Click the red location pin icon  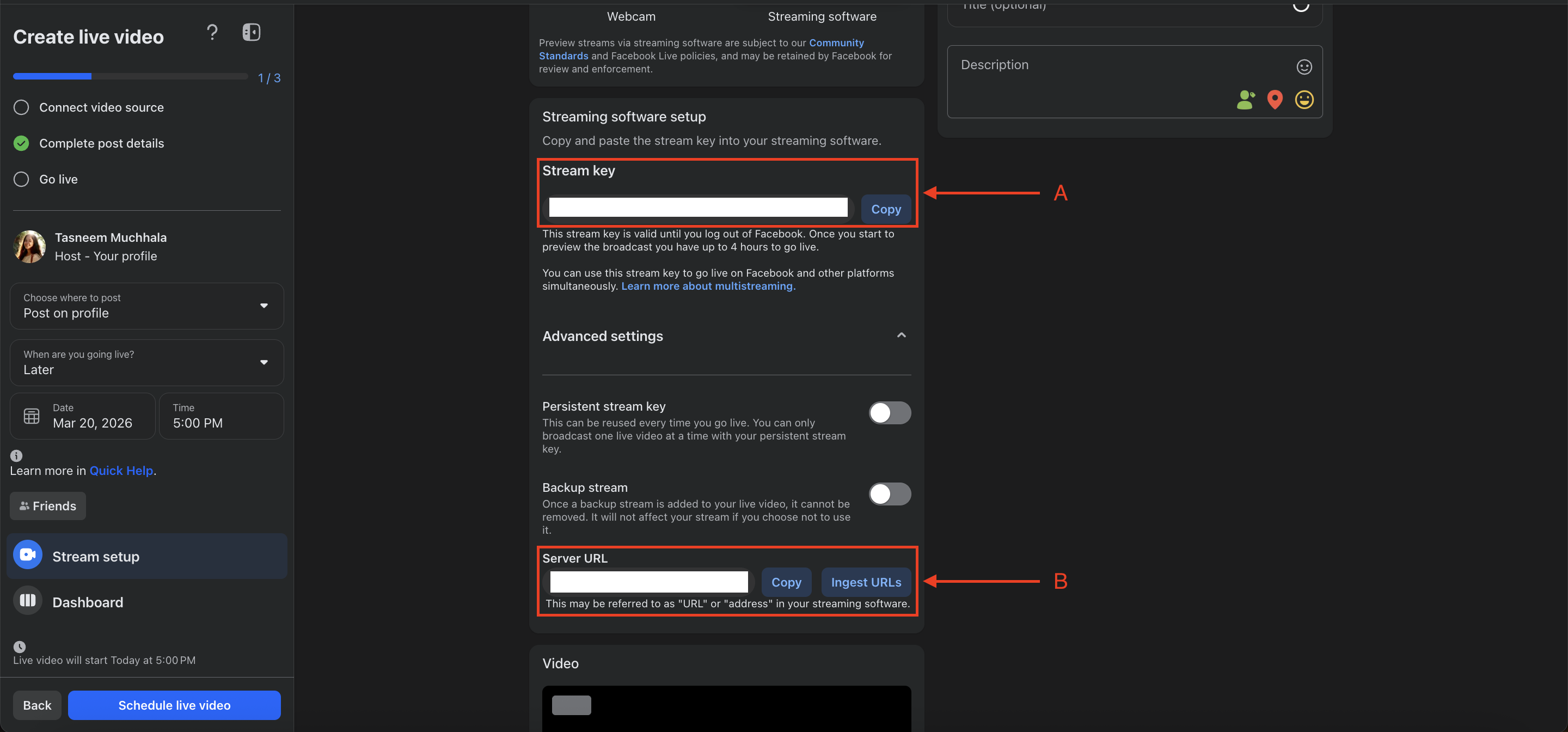pos(1275,99)
